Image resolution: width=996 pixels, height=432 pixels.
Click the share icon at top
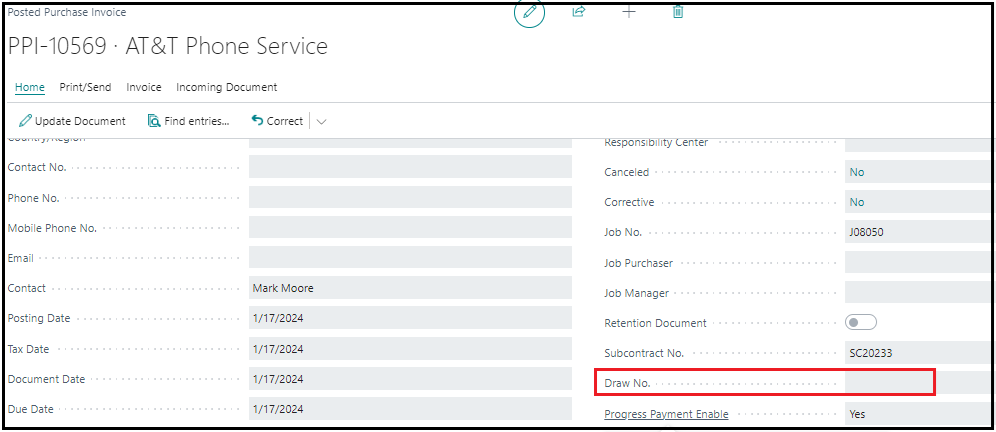coord(578,12)
